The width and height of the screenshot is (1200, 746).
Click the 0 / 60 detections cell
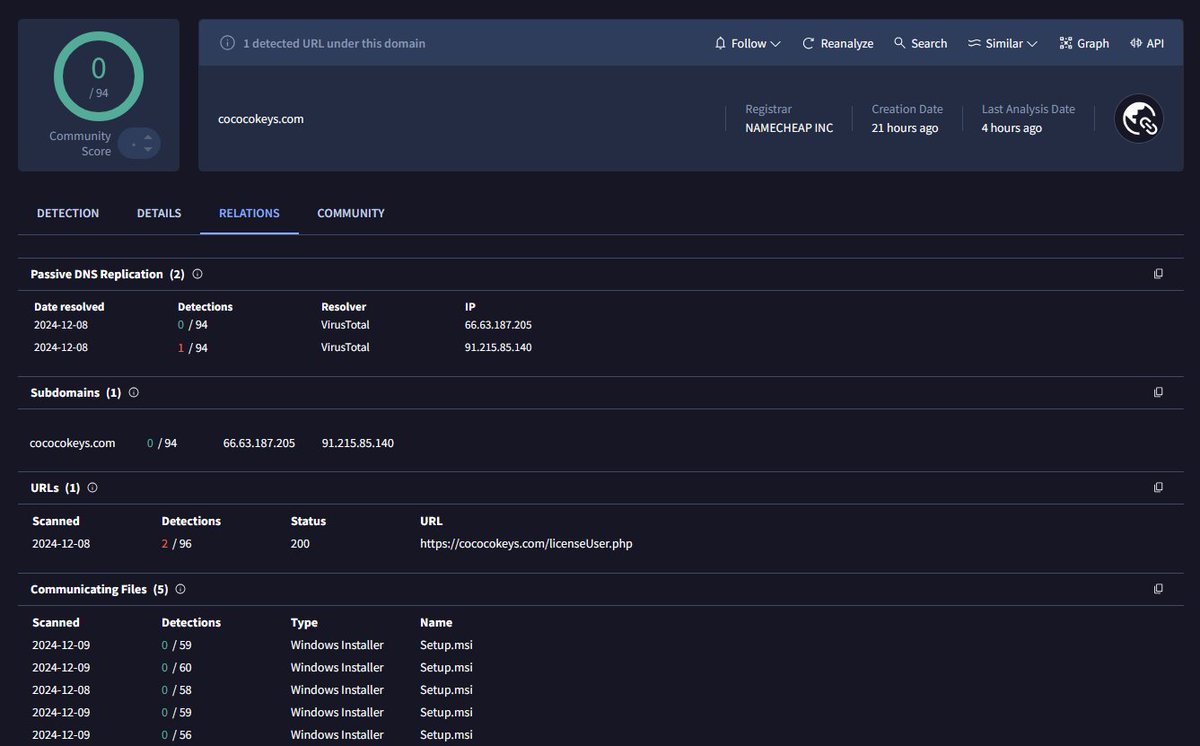177,667
